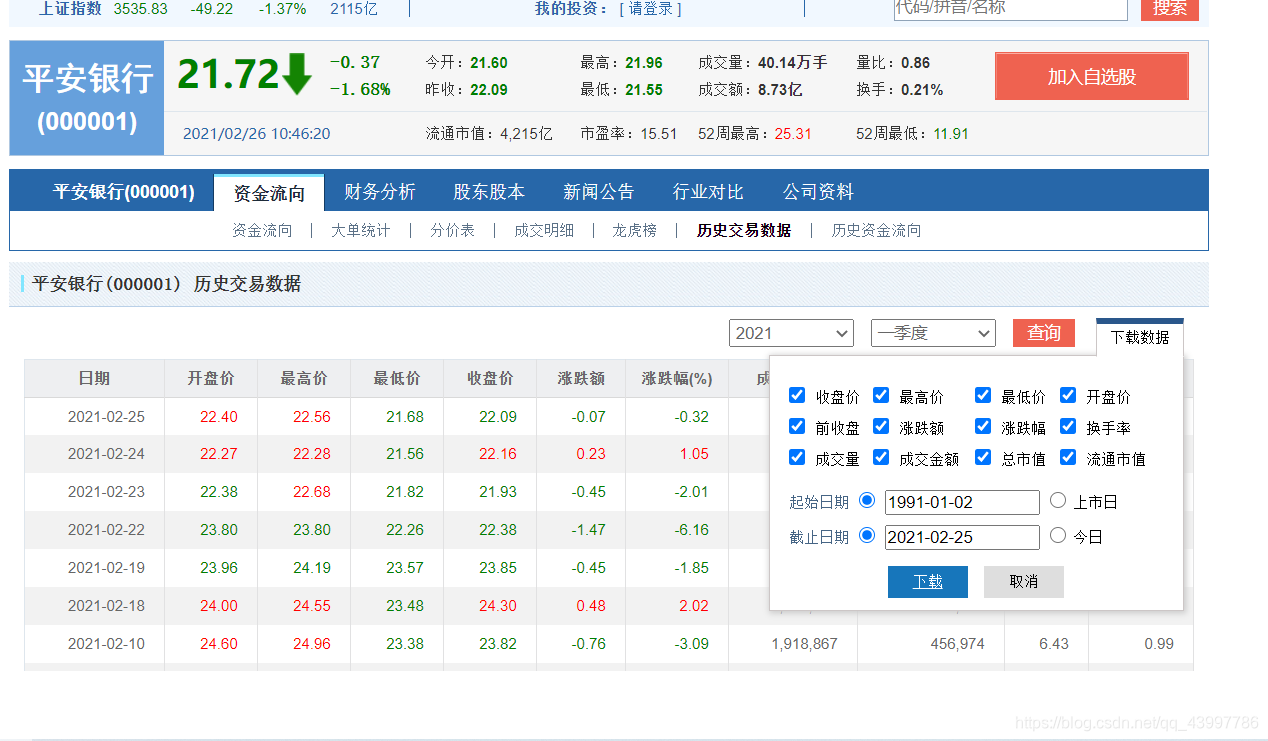Click the 下载 button
Viewport: 1268px width, 741px height.
click(928, 581)
